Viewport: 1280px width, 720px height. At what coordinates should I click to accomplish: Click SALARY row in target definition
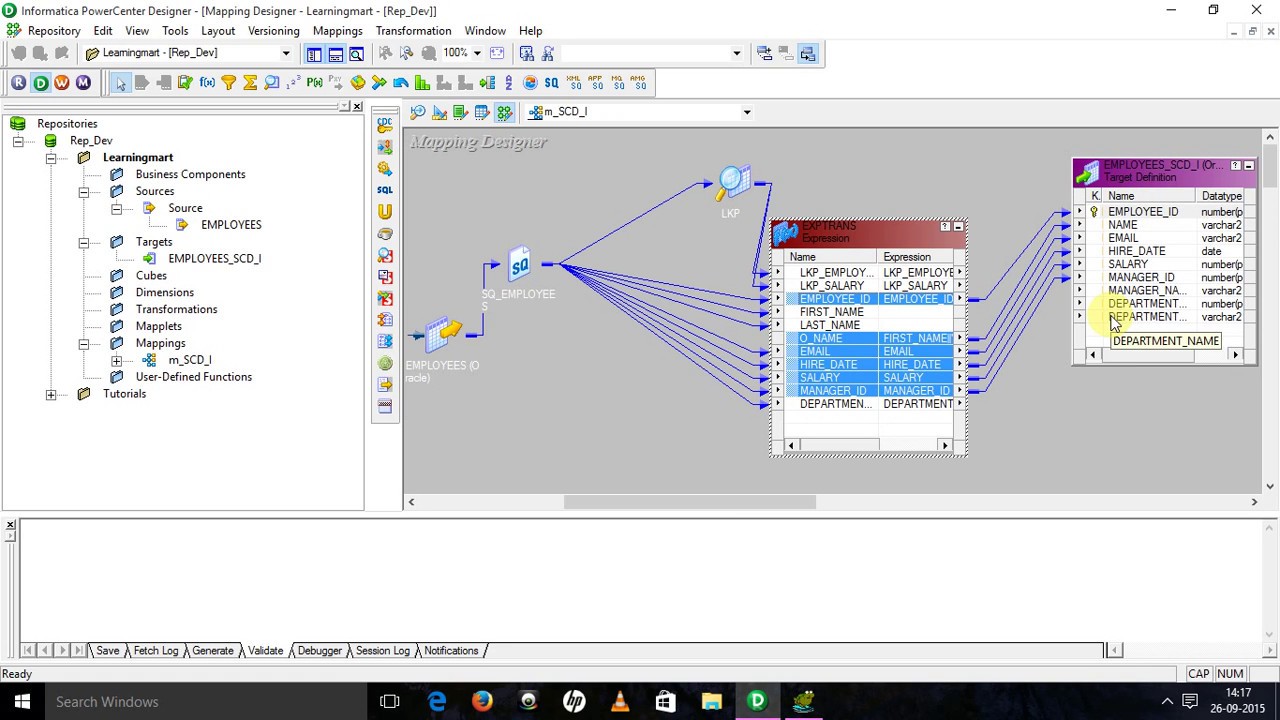point(1128,264)
